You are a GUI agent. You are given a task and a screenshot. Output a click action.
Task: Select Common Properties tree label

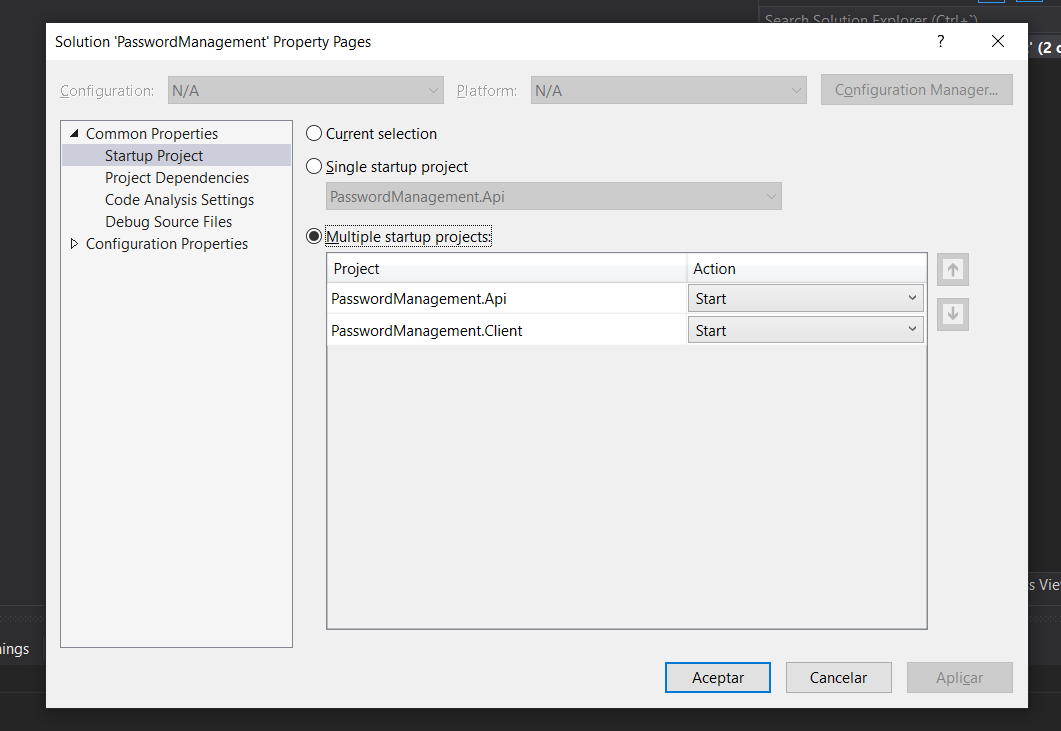tap(152, 133)
